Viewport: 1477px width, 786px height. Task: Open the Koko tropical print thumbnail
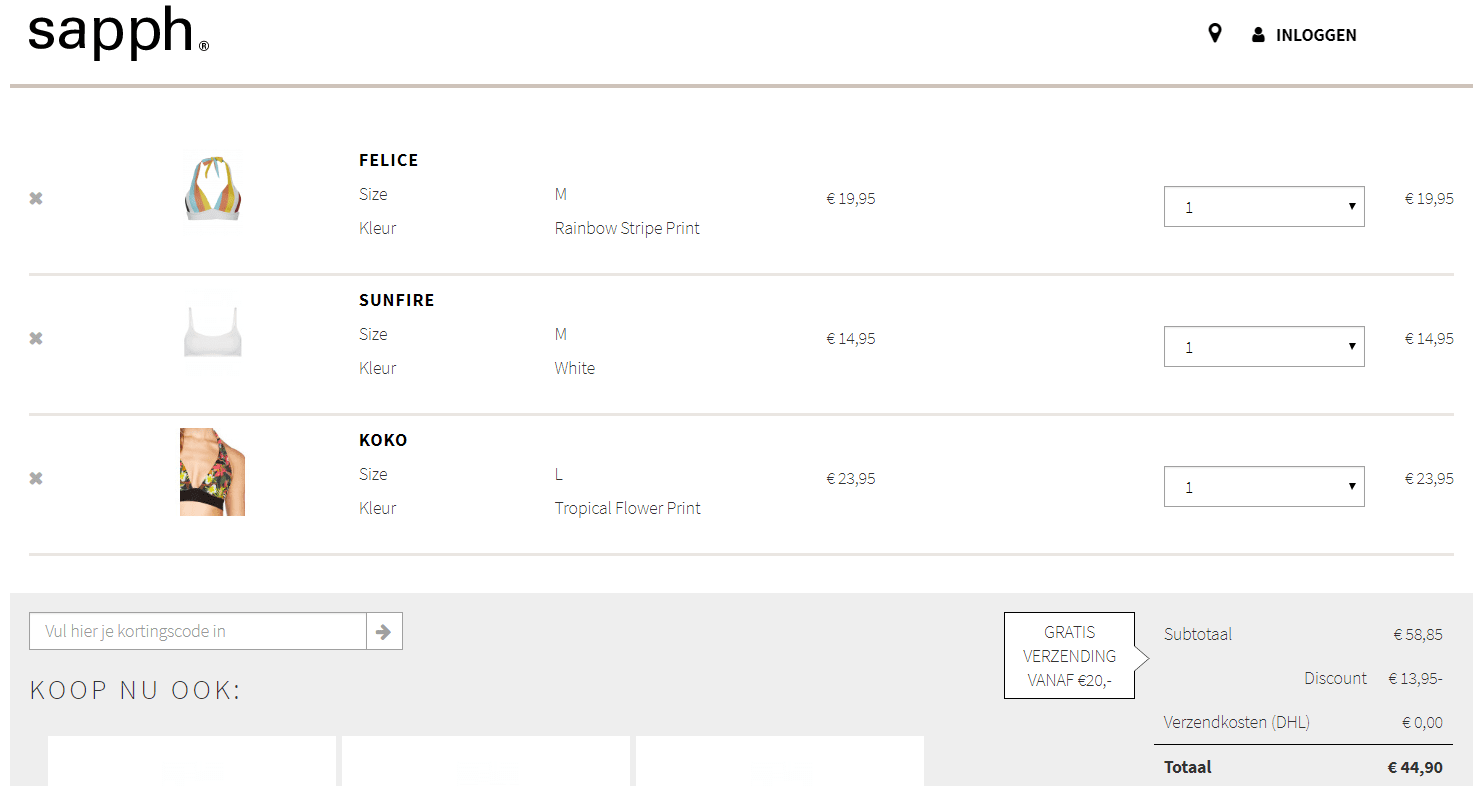click(x=213, y=472)
